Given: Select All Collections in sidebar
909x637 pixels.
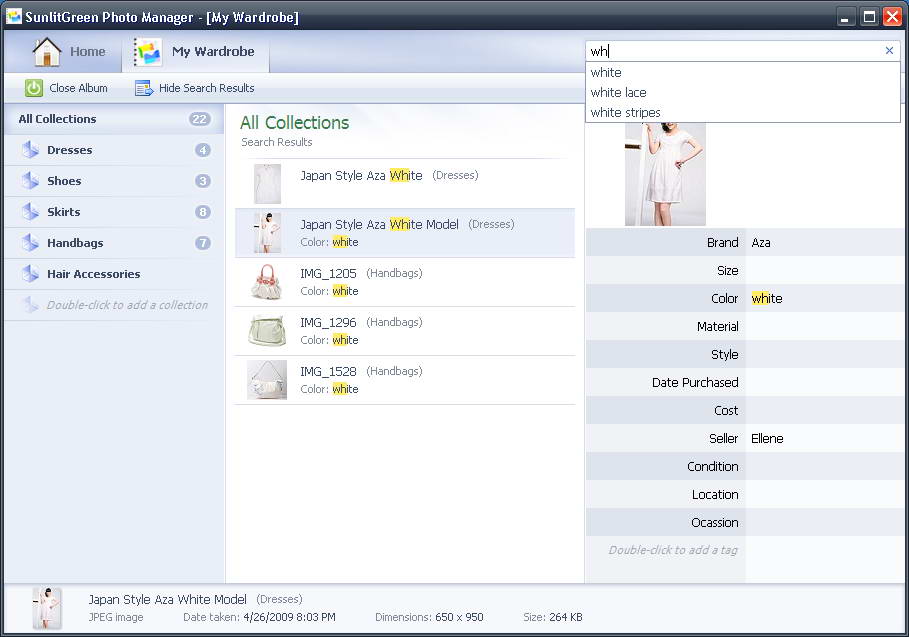Looking at the screenshot, I should 114,119.
